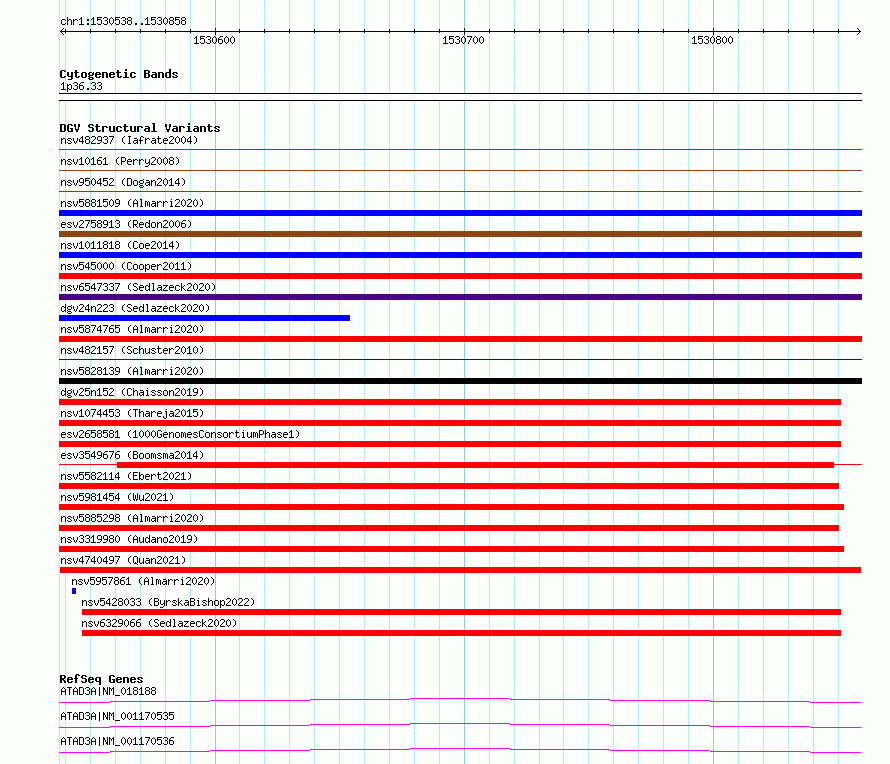This screenshot has width=890, height=764.
Task: Click the red bar of nsv5874765
Action: click(460, 339)
